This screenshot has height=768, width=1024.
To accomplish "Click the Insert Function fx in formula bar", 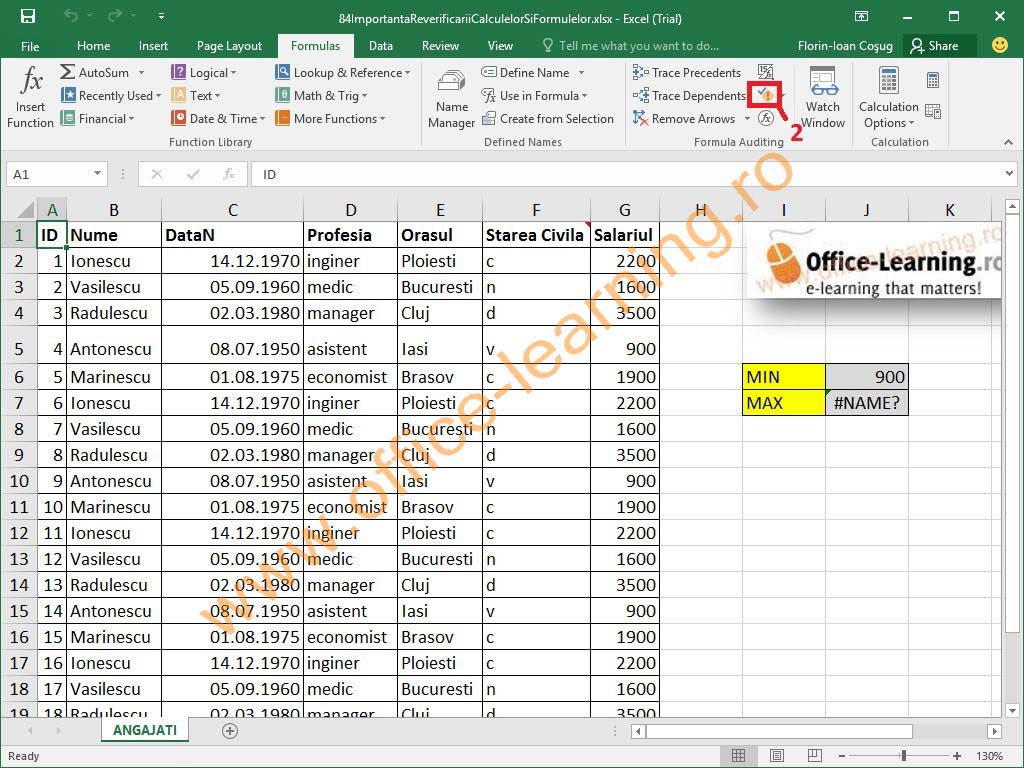I will 229,174.
